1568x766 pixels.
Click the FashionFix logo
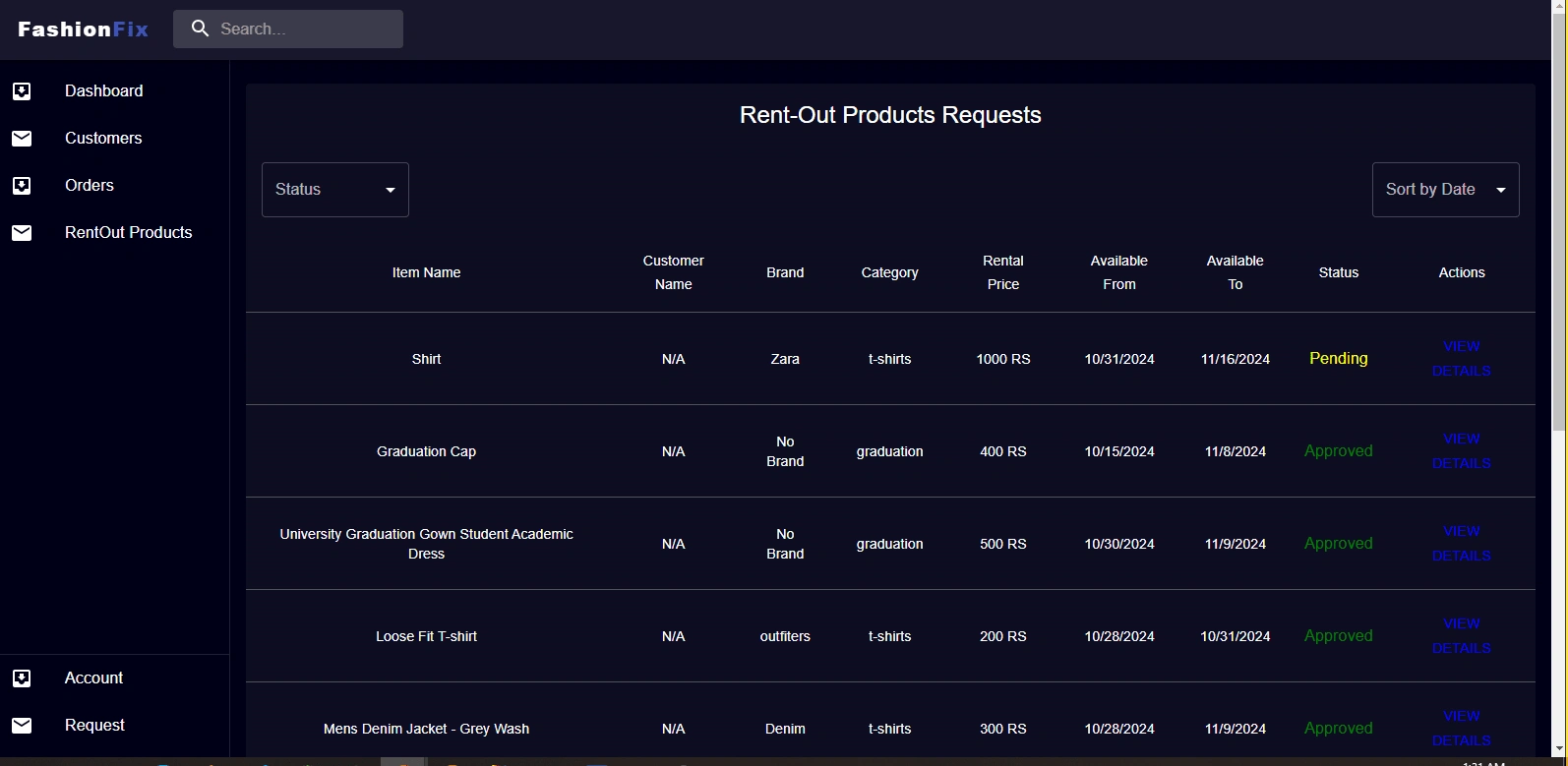coord(84,29)
